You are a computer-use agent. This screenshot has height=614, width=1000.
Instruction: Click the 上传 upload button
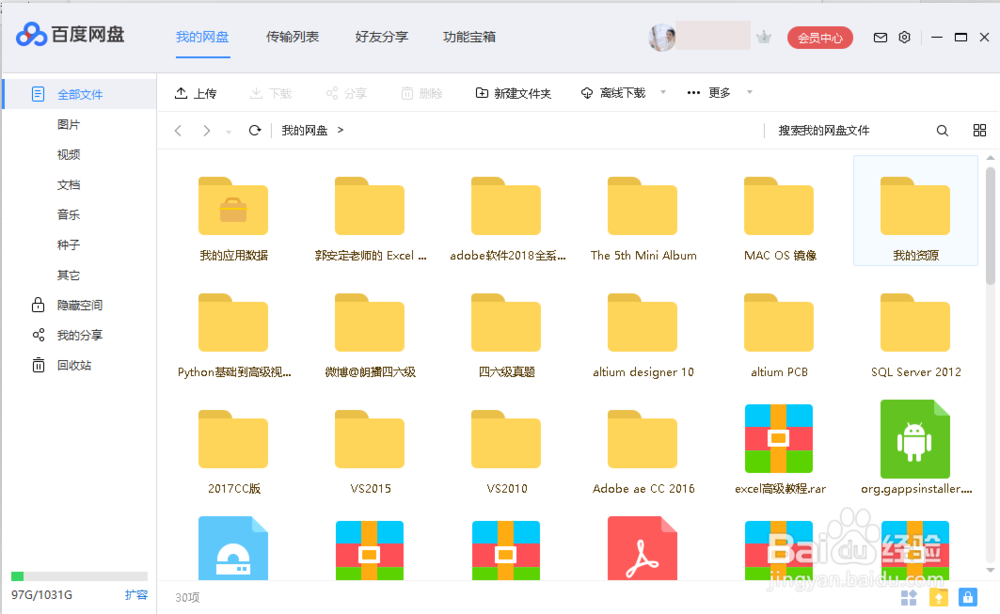(196, 94)
